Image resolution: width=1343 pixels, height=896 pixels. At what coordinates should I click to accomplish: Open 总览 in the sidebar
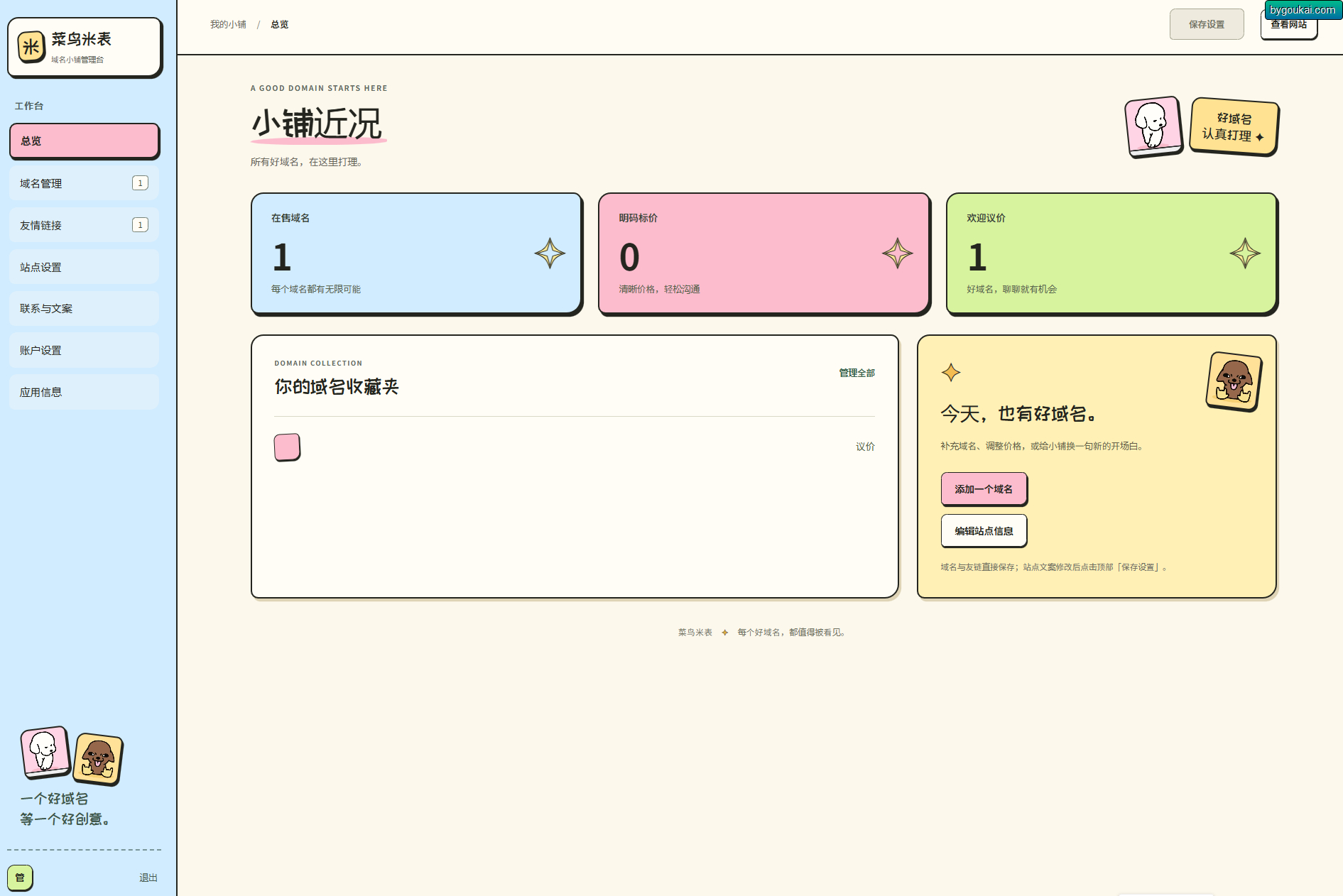point(85,141)
